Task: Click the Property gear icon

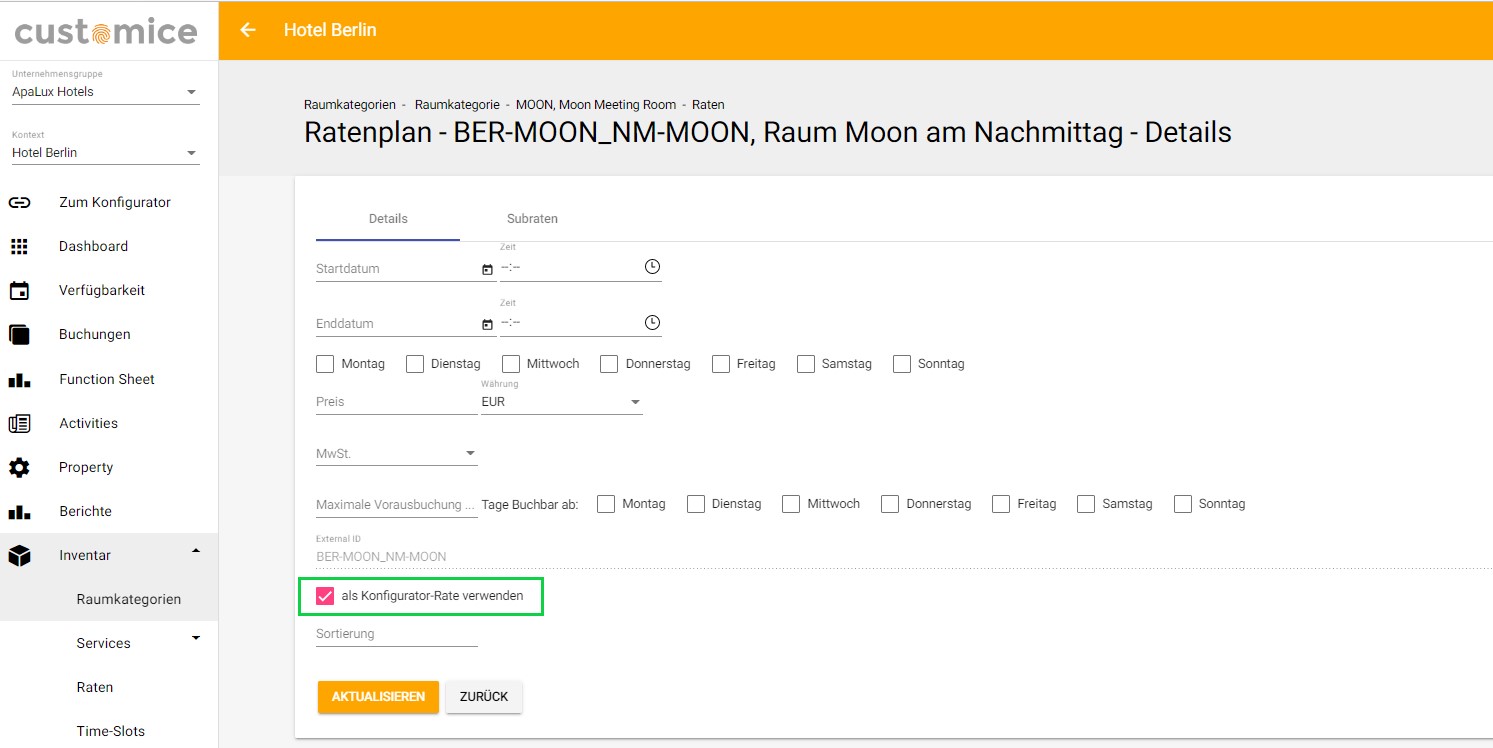Action: [19, 467]
